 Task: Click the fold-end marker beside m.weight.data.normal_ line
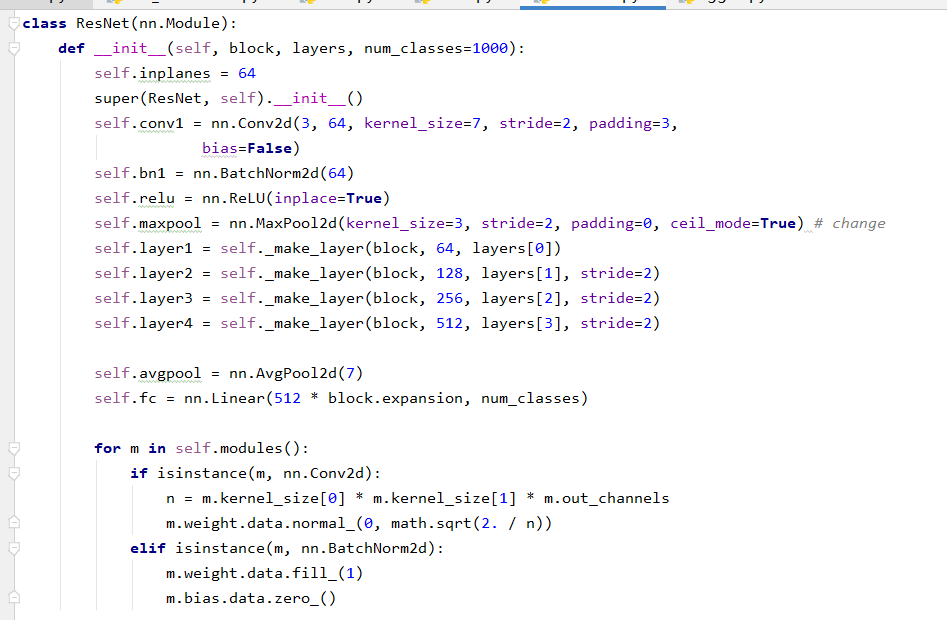[14, 523]
